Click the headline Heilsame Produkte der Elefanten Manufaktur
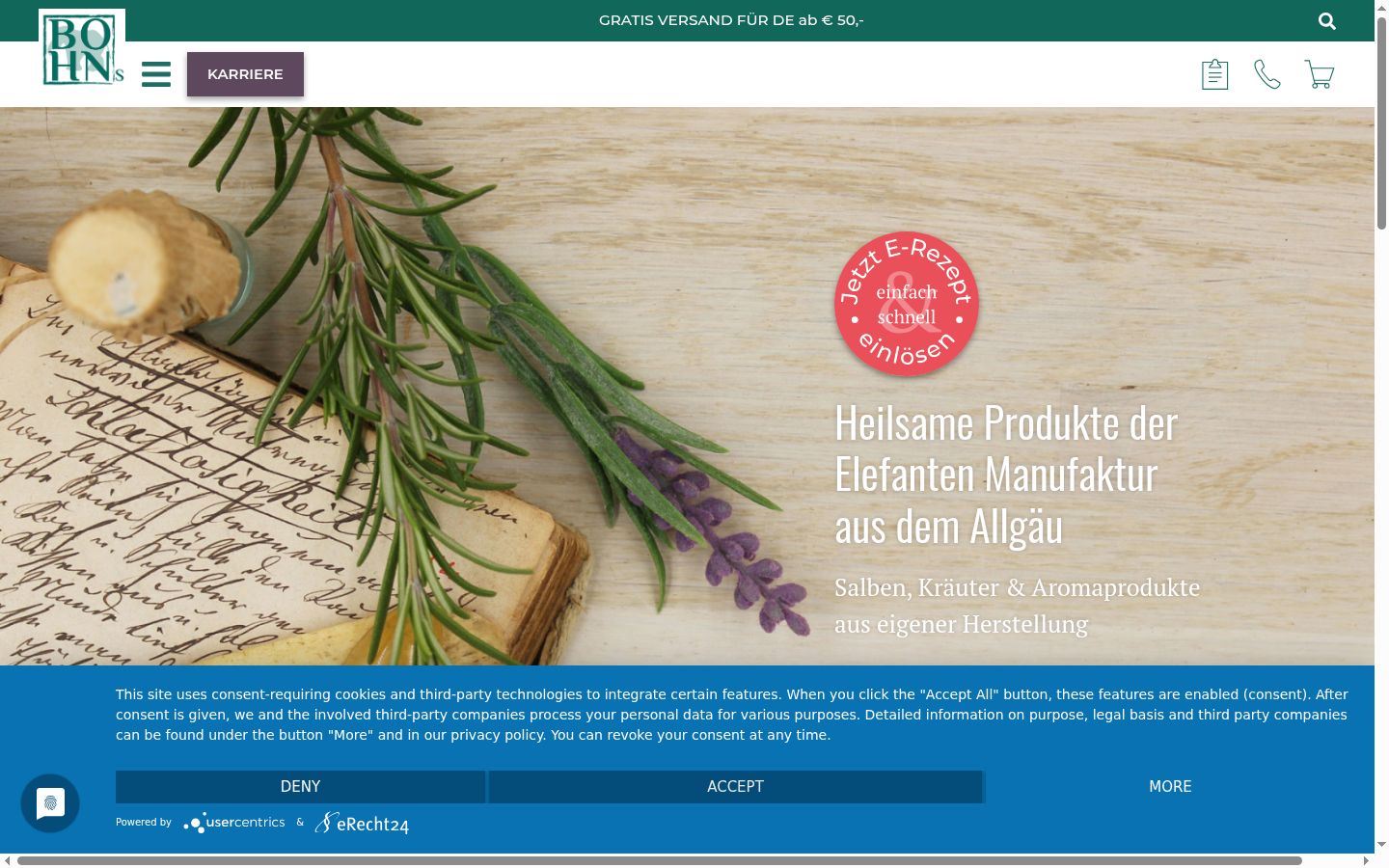Image resolution: width=1389 pixels, height=868 pixels. (x=1006, y=475)
